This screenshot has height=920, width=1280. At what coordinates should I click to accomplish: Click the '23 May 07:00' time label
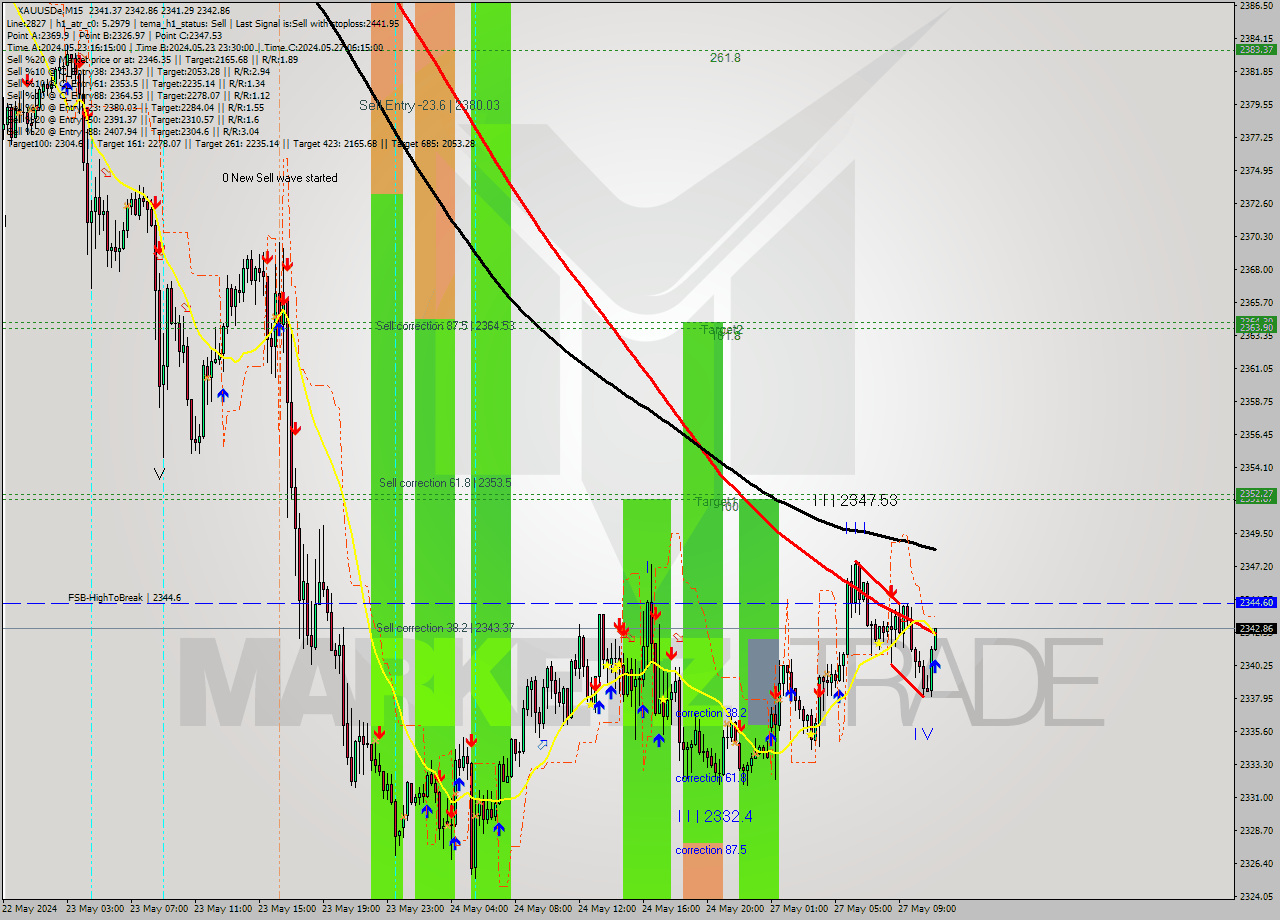(160, 909)
